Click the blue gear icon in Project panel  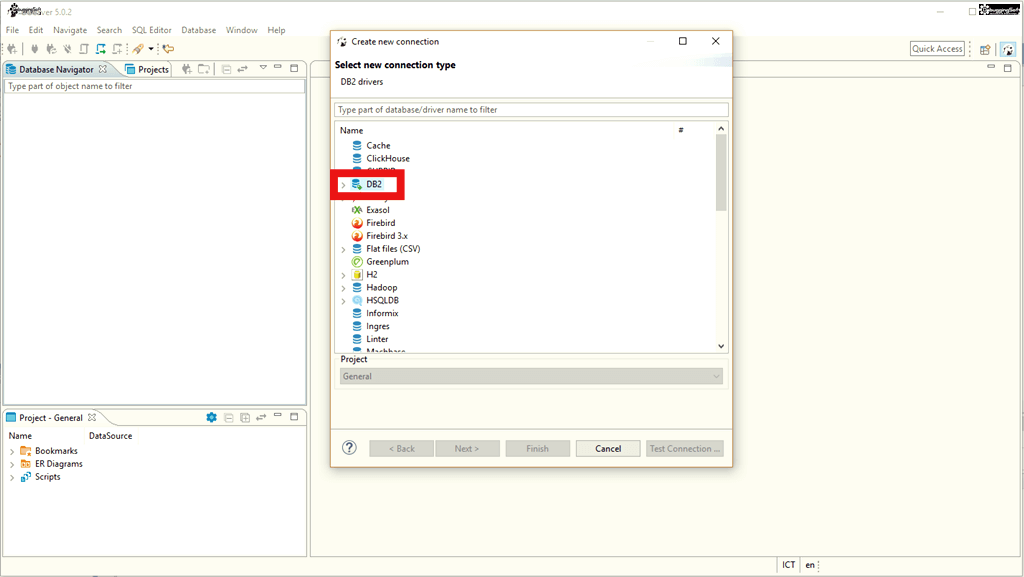pos(212,417)
